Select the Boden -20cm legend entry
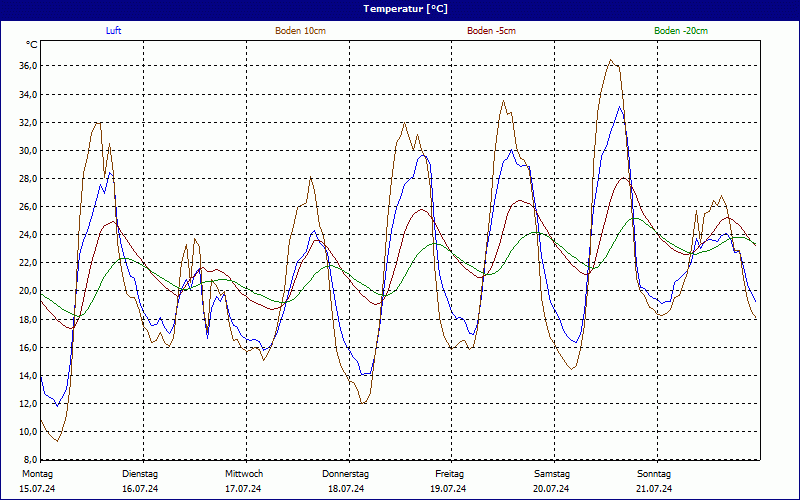 (681, 31)
